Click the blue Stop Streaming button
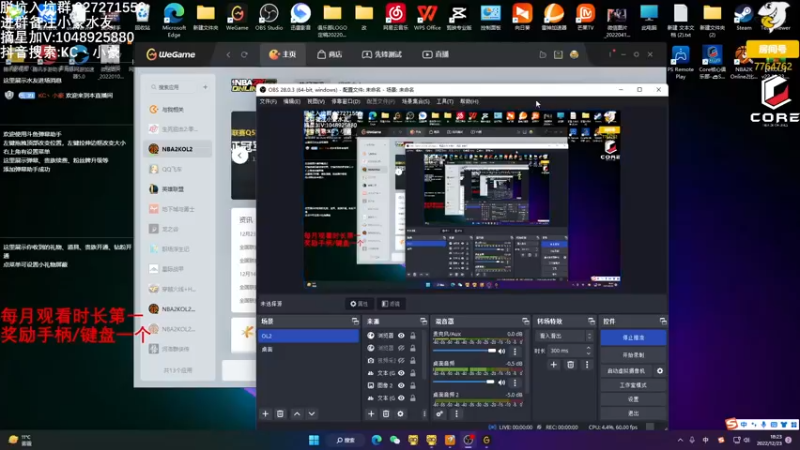 pos(633,338)
